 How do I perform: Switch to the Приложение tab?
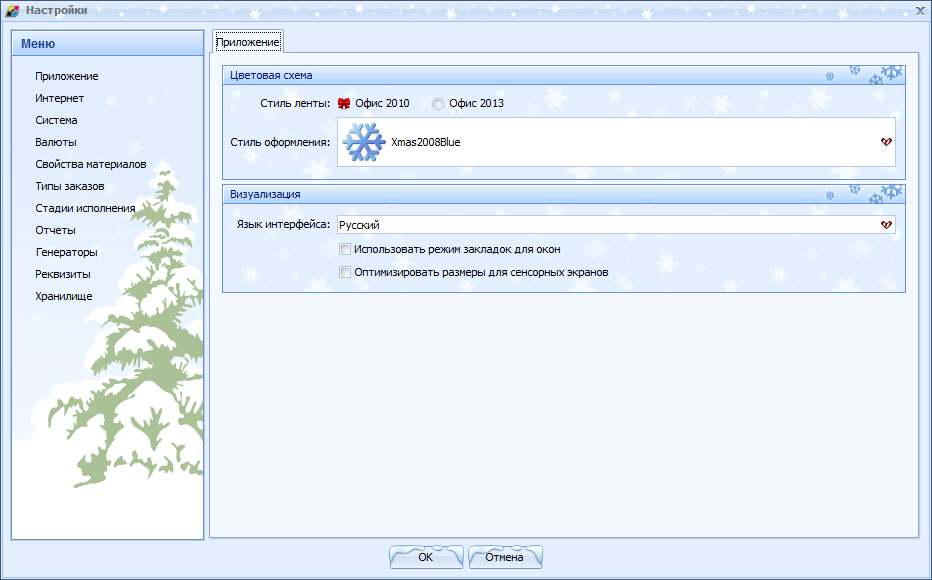pyautogui.click(x=248, y=42)
